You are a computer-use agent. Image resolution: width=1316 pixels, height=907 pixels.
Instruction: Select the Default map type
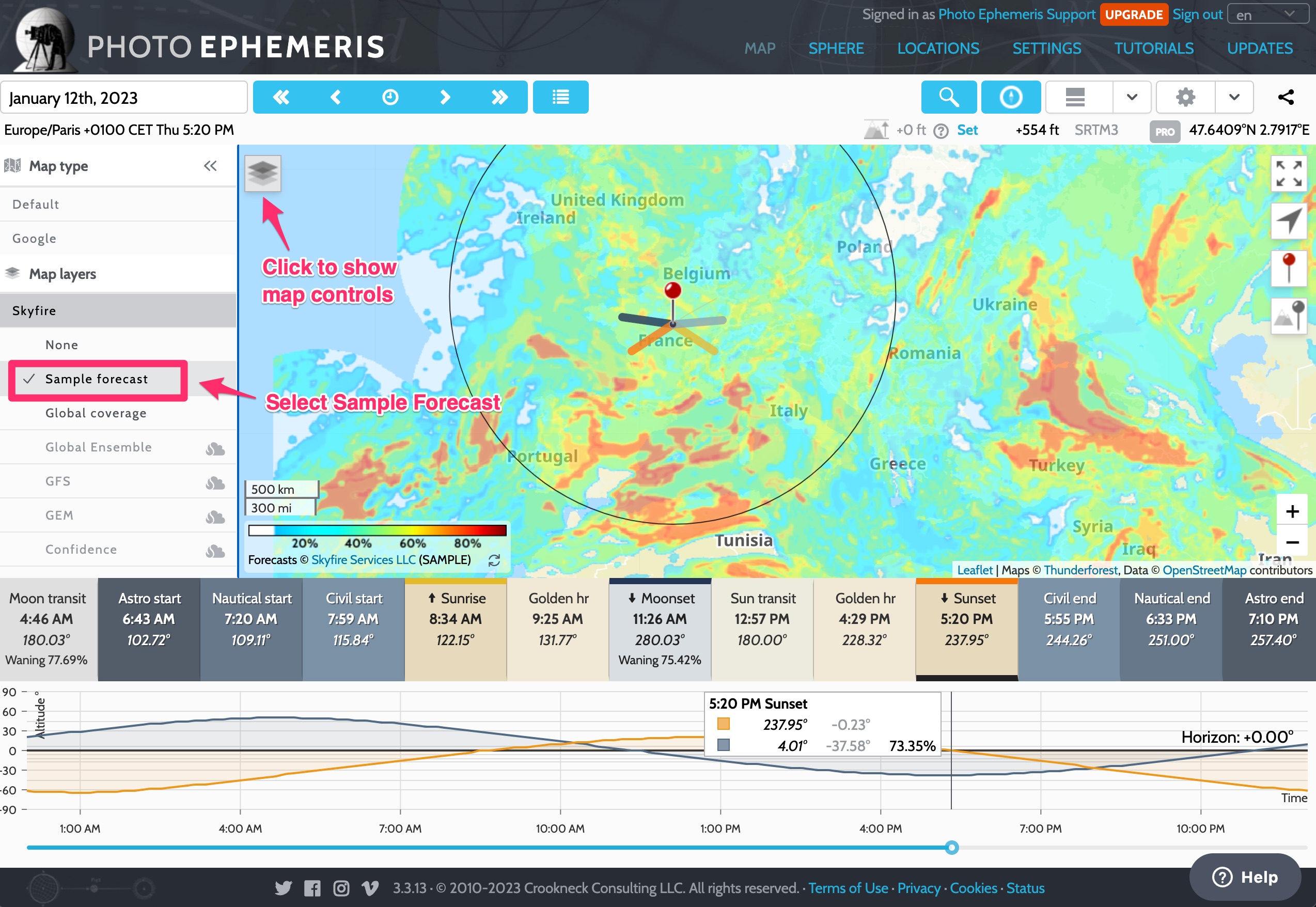click(118, 204)
